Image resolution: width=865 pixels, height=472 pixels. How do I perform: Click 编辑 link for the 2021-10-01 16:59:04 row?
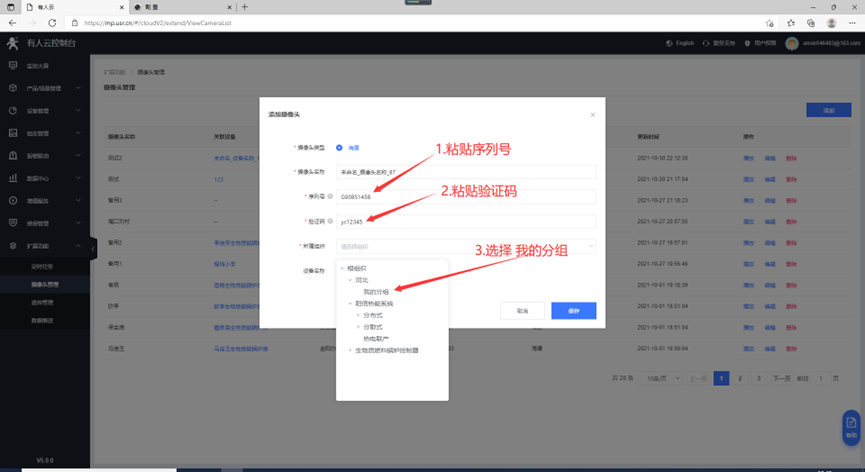770,348
